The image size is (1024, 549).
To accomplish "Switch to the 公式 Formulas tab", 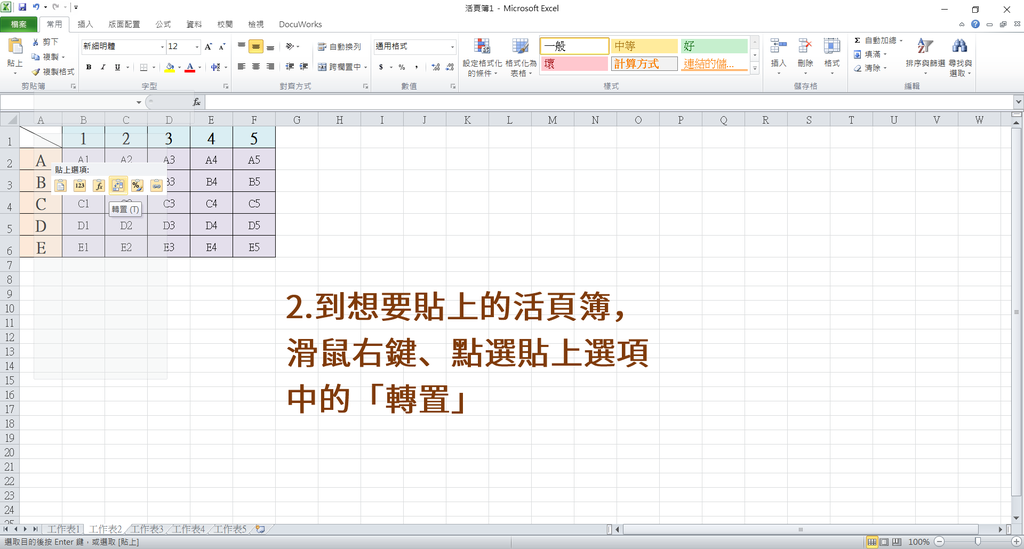I will click(x=163, y=24).
